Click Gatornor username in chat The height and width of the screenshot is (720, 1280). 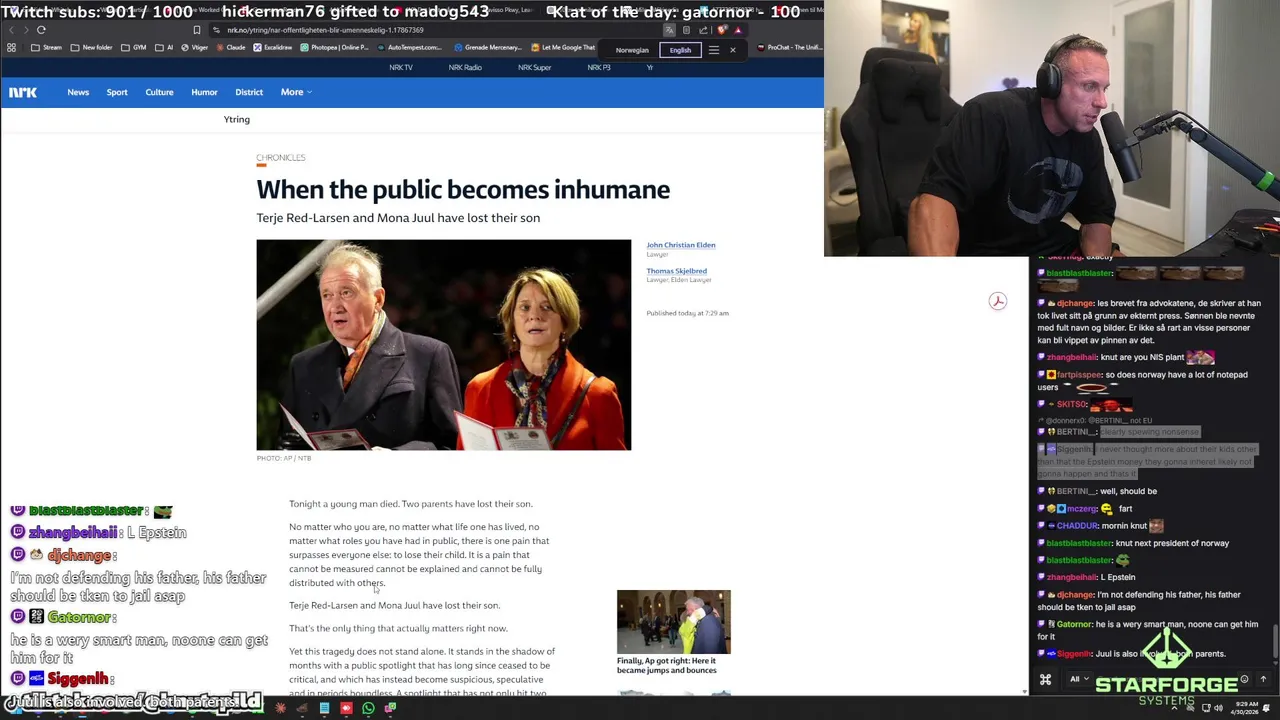1075,624
